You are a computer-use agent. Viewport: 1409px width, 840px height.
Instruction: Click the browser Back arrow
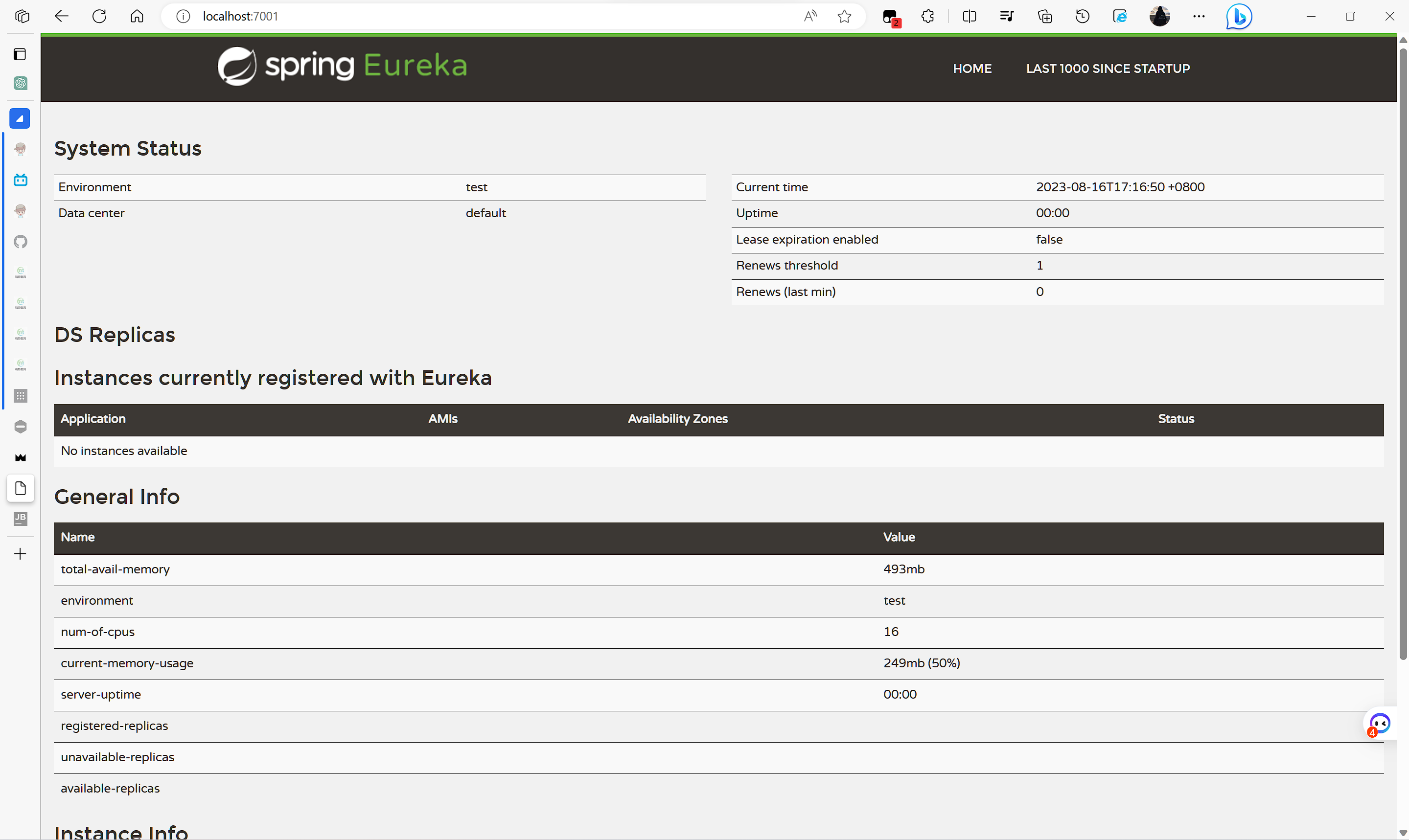(61, 17)
